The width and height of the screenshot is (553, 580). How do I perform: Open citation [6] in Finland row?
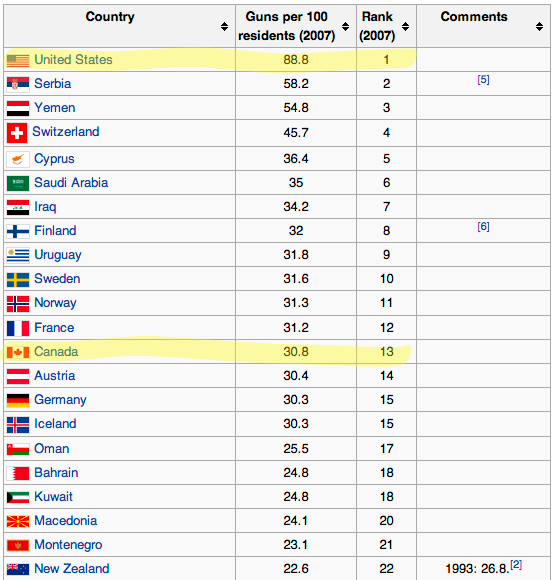(x=483, y=226)
